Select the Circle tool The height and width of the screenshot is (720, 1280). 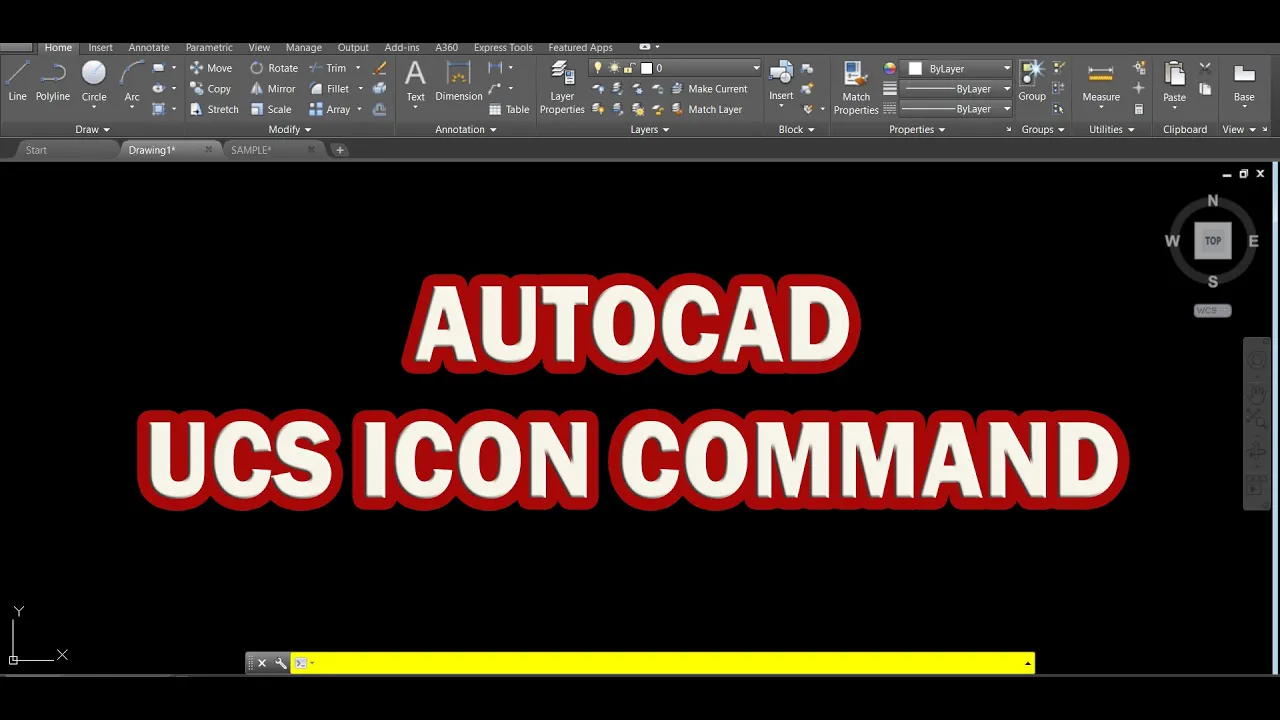tap(94, 80)
